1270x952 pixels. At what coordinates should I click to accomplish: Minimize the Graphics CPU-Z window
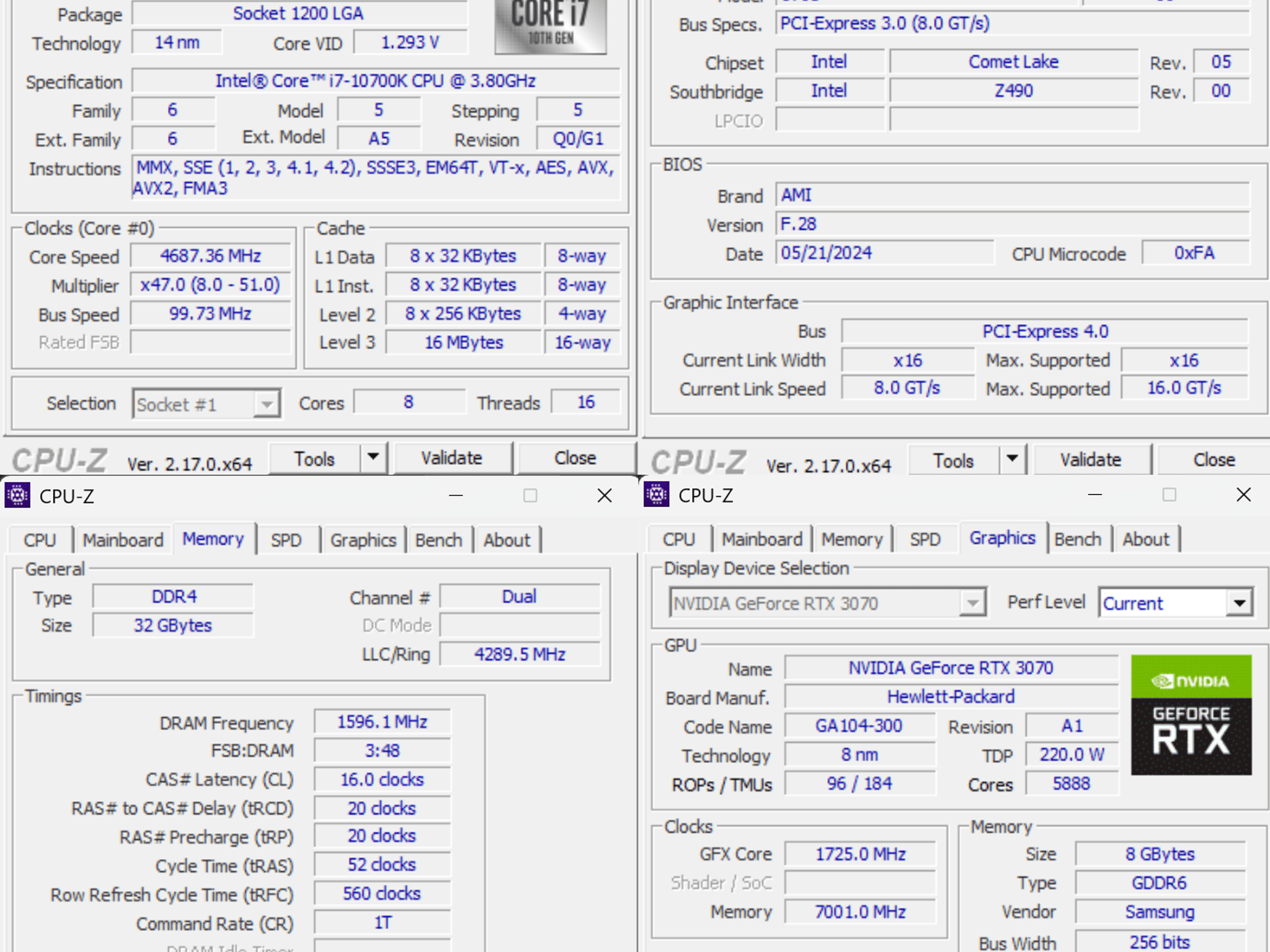point(1095,495)
